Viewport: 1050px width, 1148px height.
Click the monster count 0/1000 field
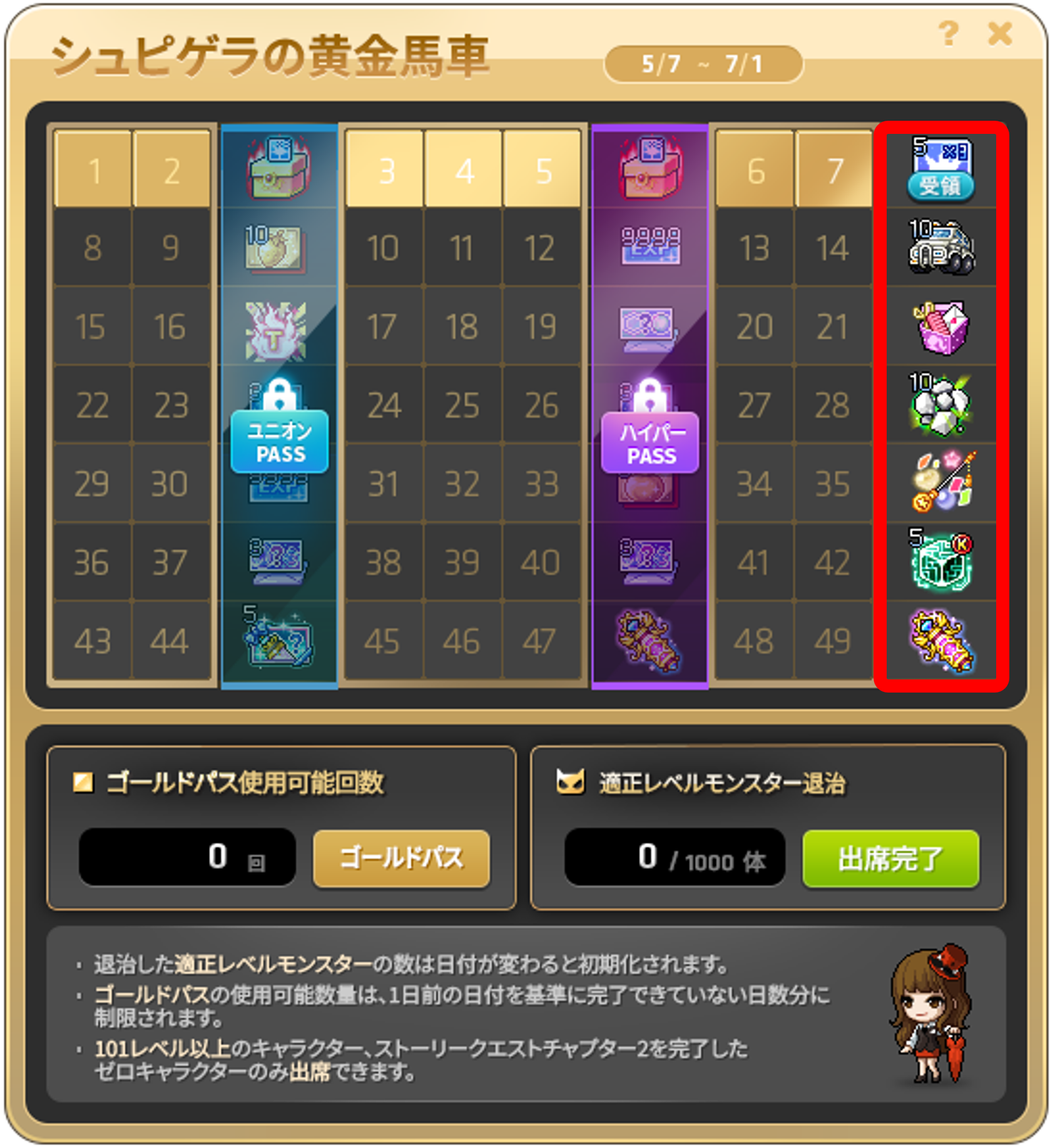(675, 857)
